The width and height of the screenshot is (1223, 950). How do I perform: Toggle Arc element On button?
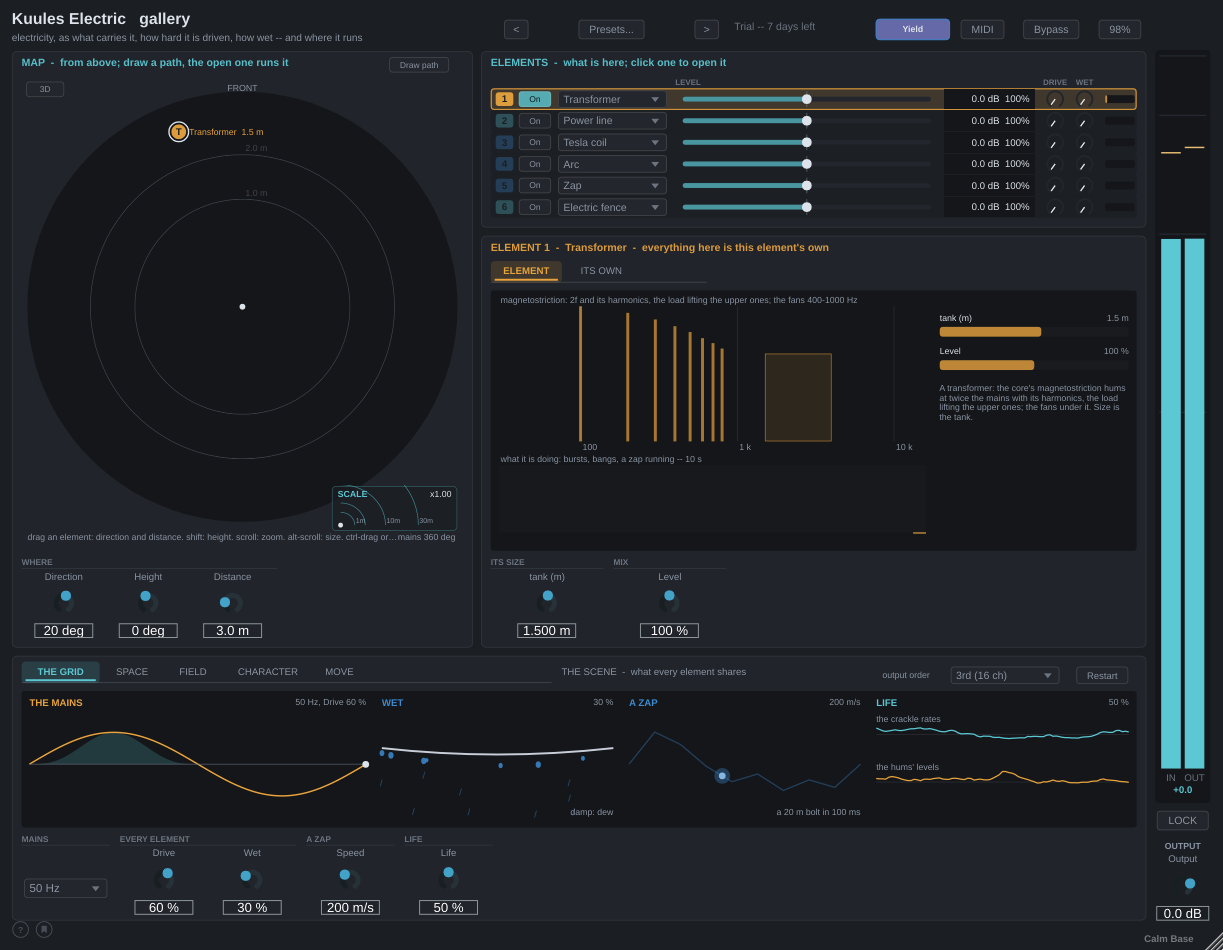click(x=534, y=164)
